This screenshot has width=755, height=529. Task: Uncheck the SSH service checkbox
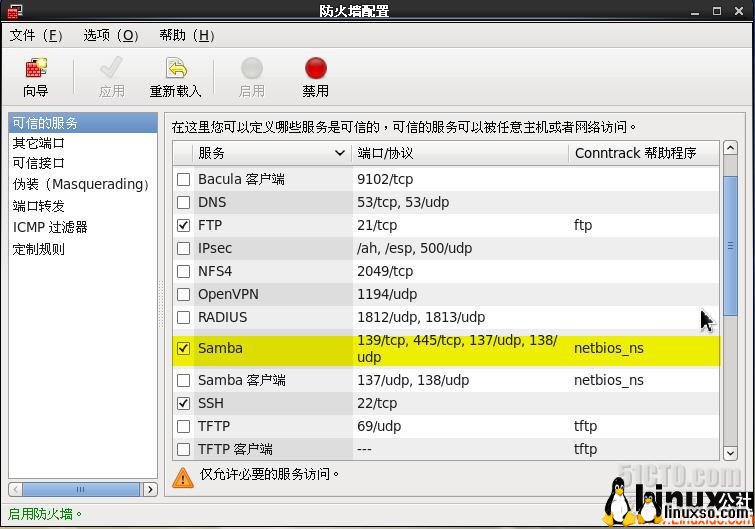tap(183, 403)
